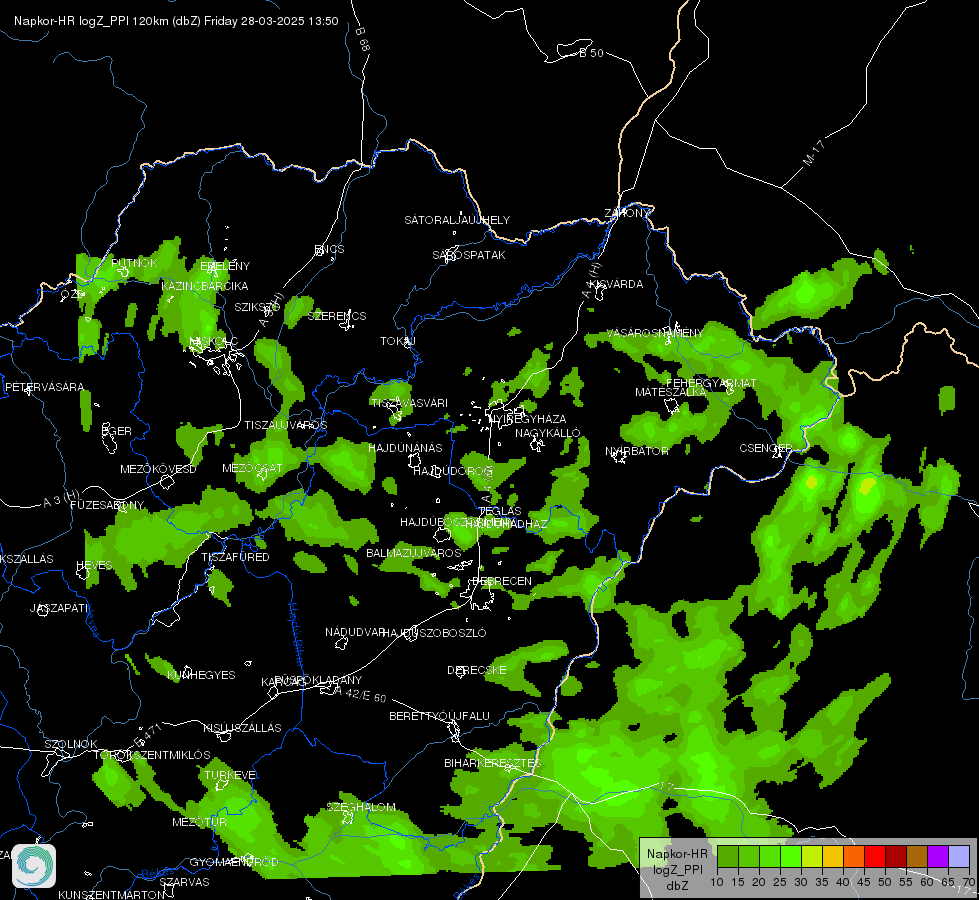Select the SZERENCS label
This screenshot has width=979, height=900.
337,316
